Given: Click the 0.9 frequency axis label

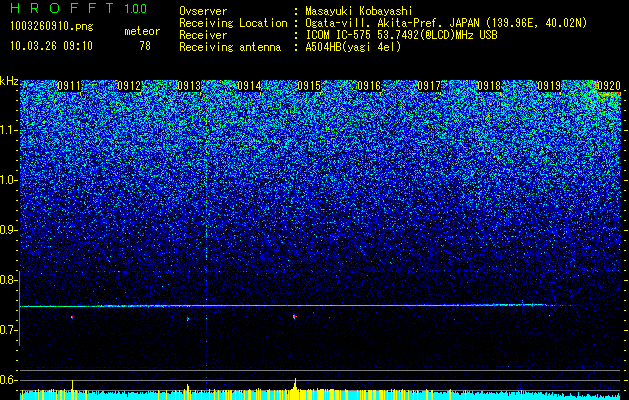Looking at the screenshot, I should 8,230.
